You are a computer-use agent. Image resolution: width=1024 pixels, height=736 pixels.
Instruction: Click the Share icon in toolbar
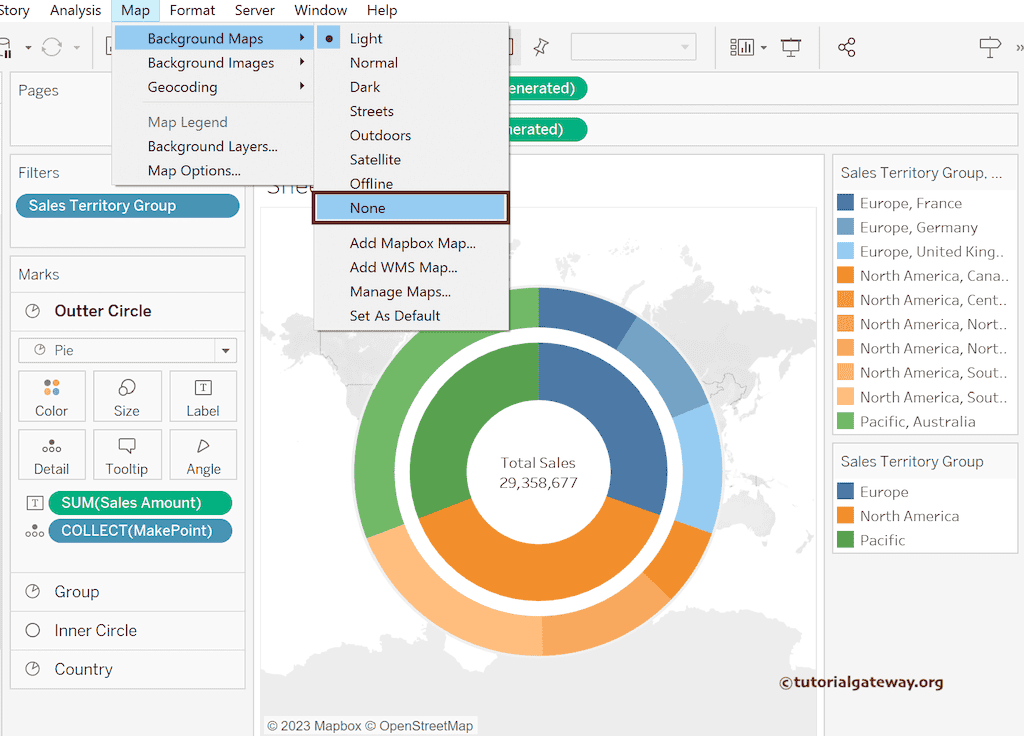[846, 47]
